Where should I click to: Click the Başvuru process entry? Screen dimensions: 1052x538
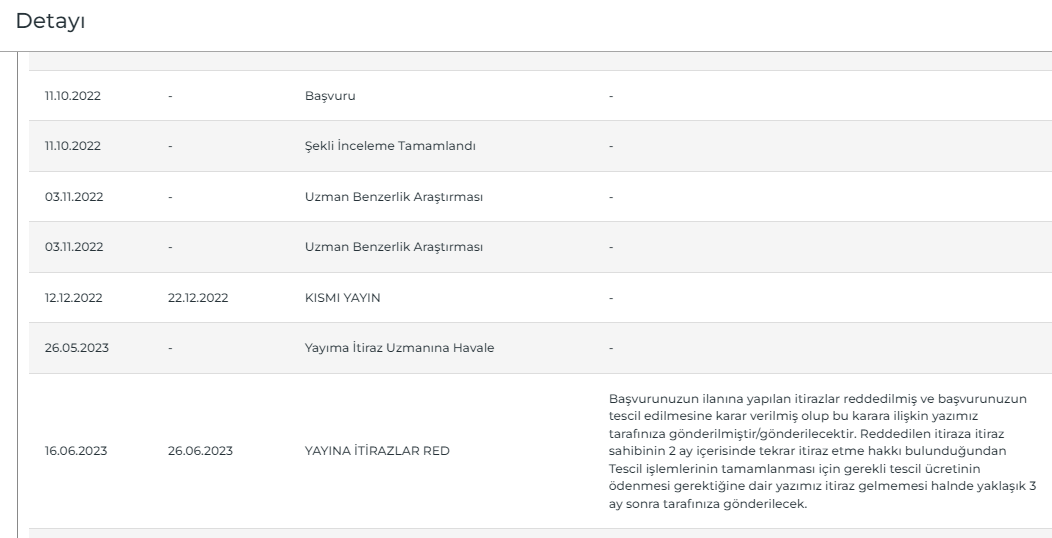(x=330, y=96)
